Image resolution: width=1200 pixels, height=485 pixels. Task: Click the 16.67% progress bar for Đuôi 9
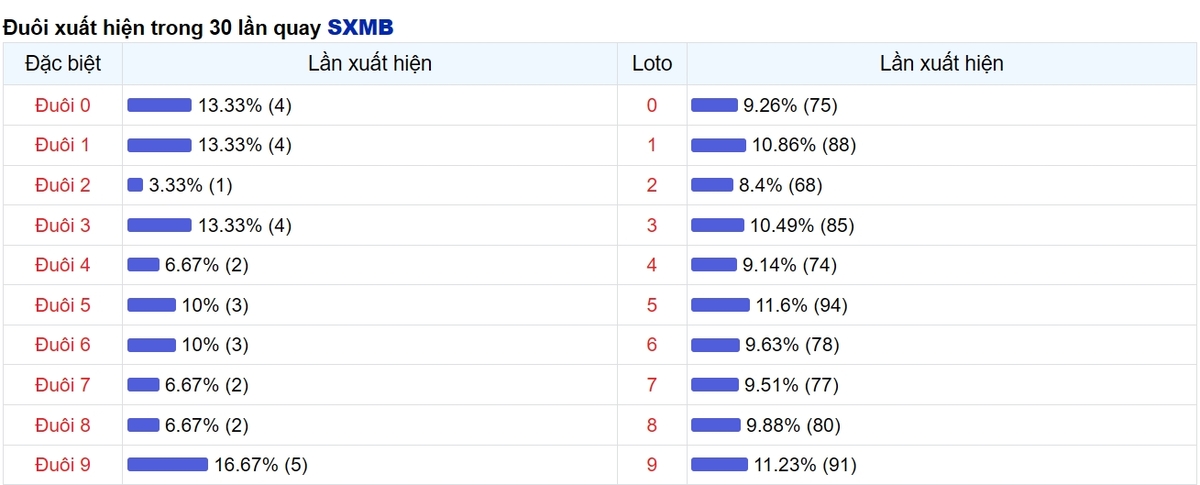(x=167, y=465)
